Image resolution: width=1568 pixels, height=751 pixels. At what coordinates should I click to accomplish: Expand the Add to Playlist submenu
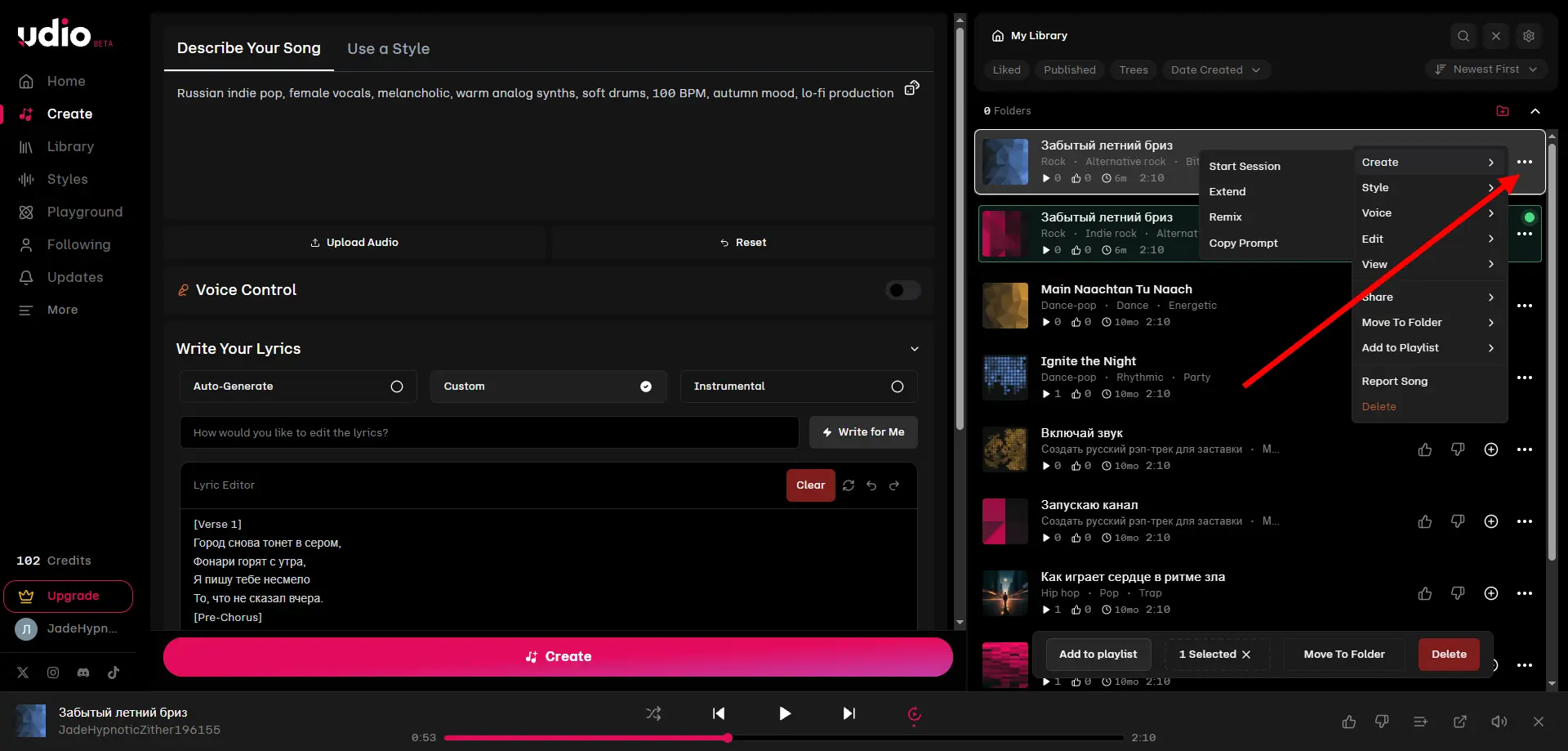[1429, 348]
